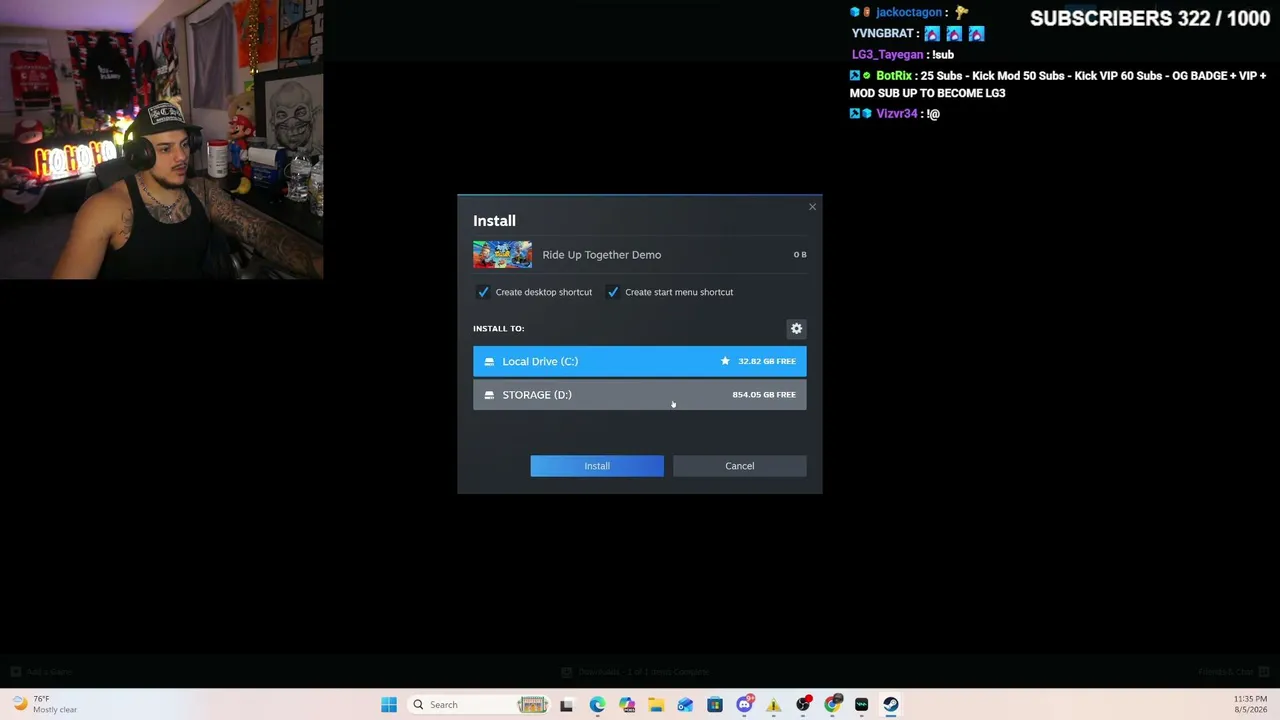The height and width of the screenshot is (720, 1280).
Task: Click the Ride Up Together Demo title
Action: click(x=602, y=255)
